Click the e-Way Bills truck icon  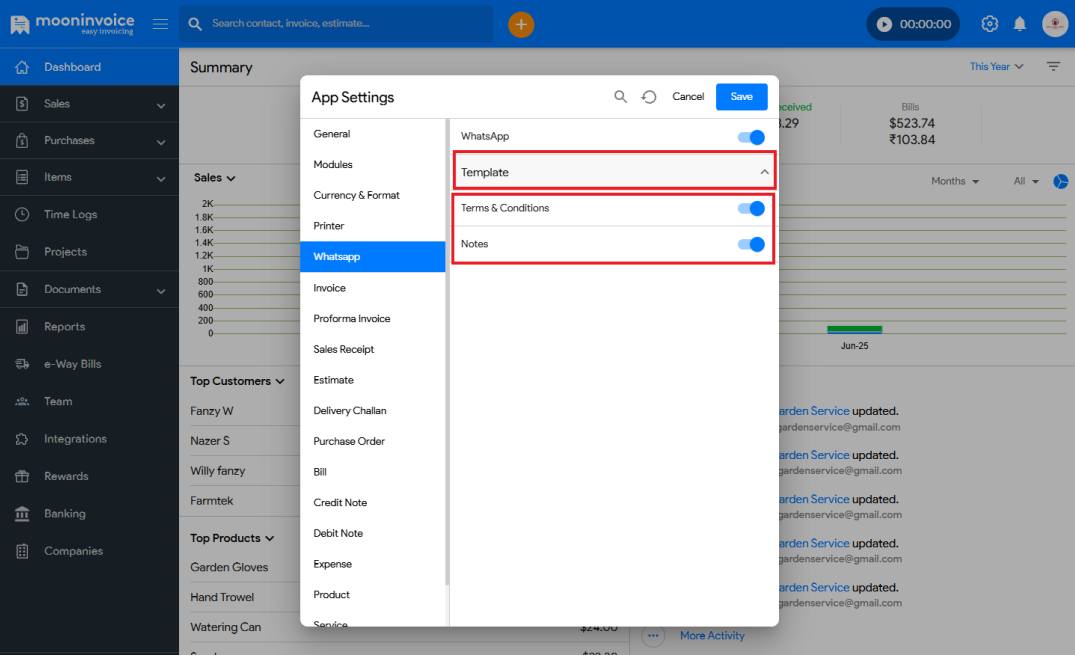coord(22,364)
